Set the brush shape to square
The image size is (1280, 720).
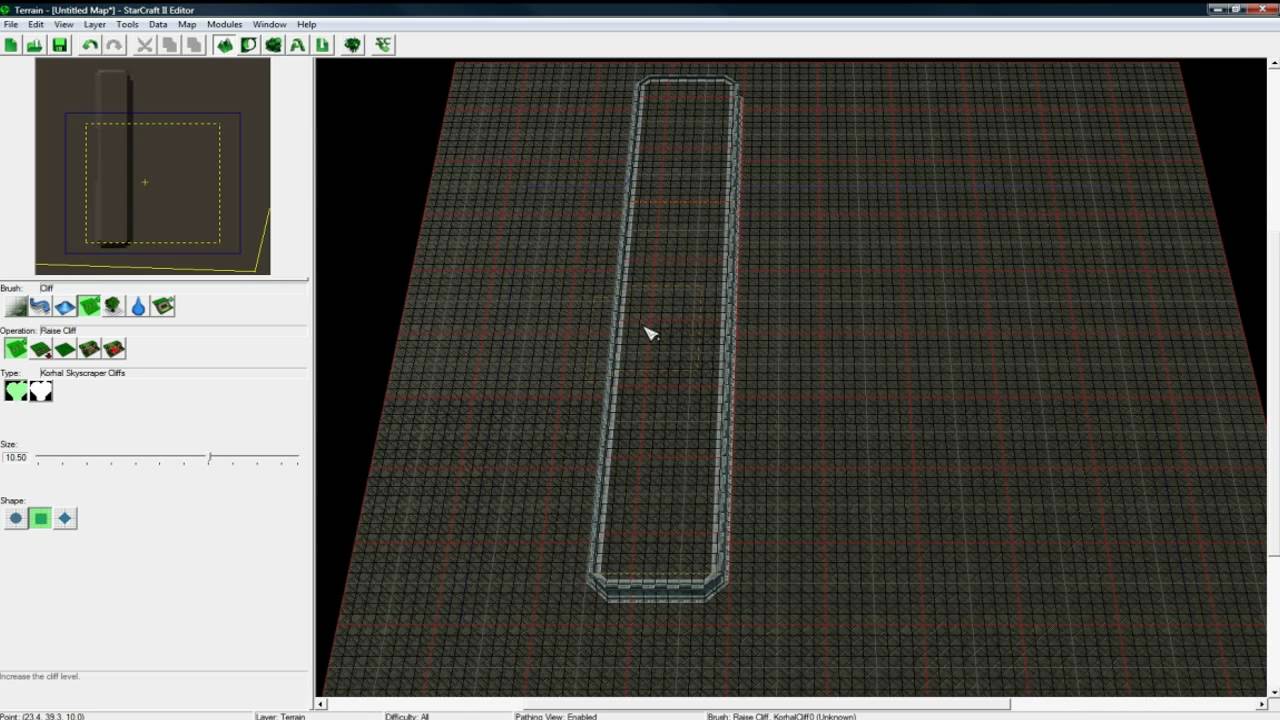click(40, 518)
